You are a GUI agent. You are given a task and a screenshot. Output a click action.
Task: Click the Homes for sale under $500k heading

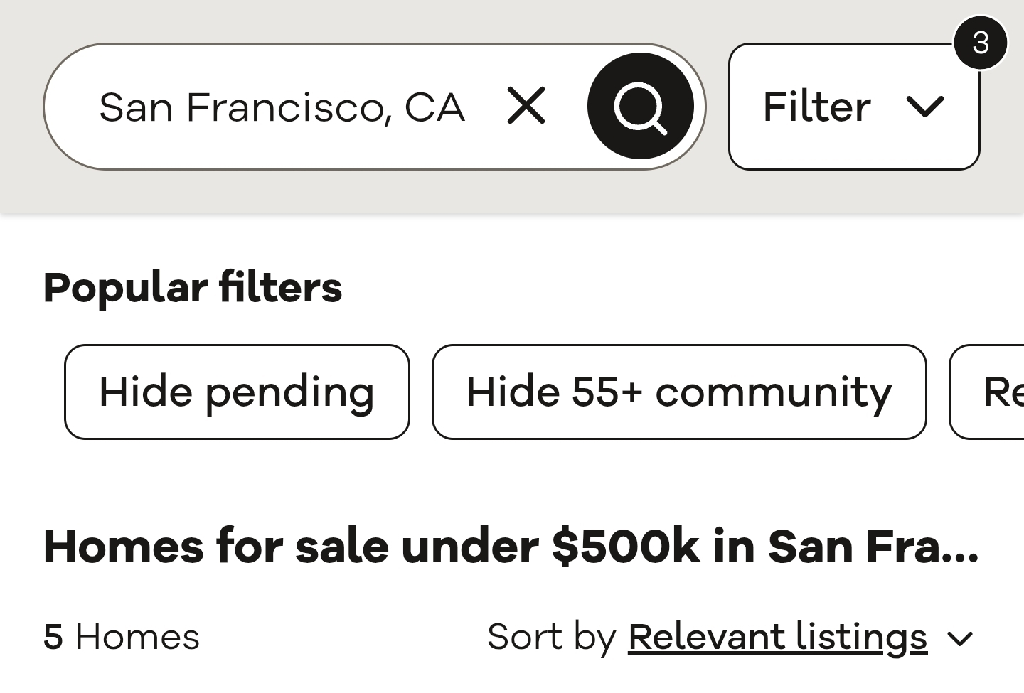[511, 546]
